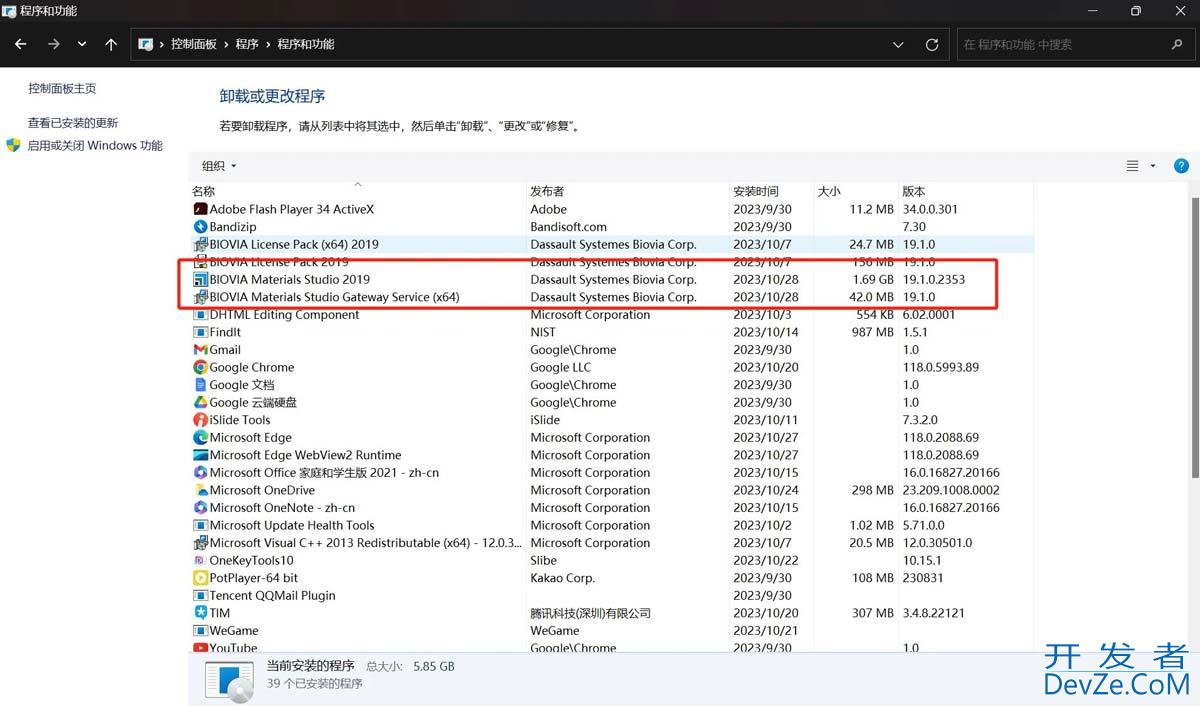Select the BIOVIA Materials Studio 2019 row text

(x=290, y=280)
